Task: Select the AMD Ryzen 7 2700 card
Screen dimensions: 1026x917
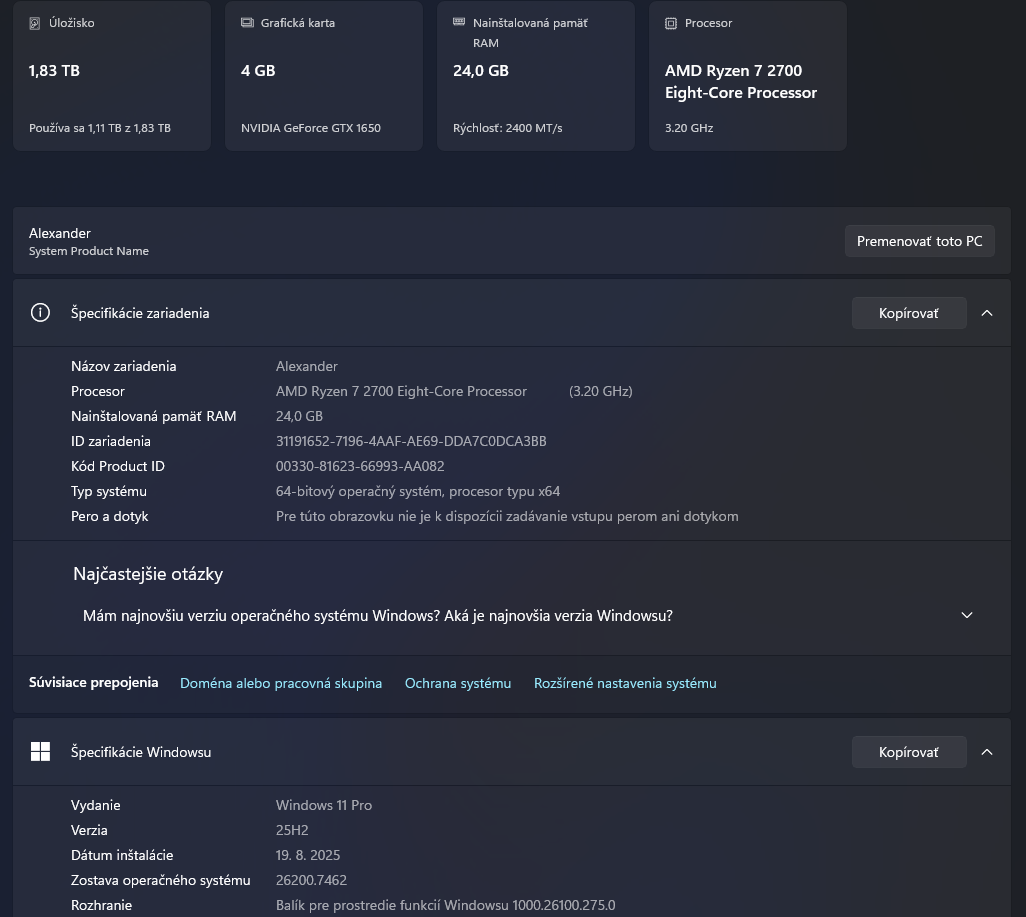Action: click(747, 75)
